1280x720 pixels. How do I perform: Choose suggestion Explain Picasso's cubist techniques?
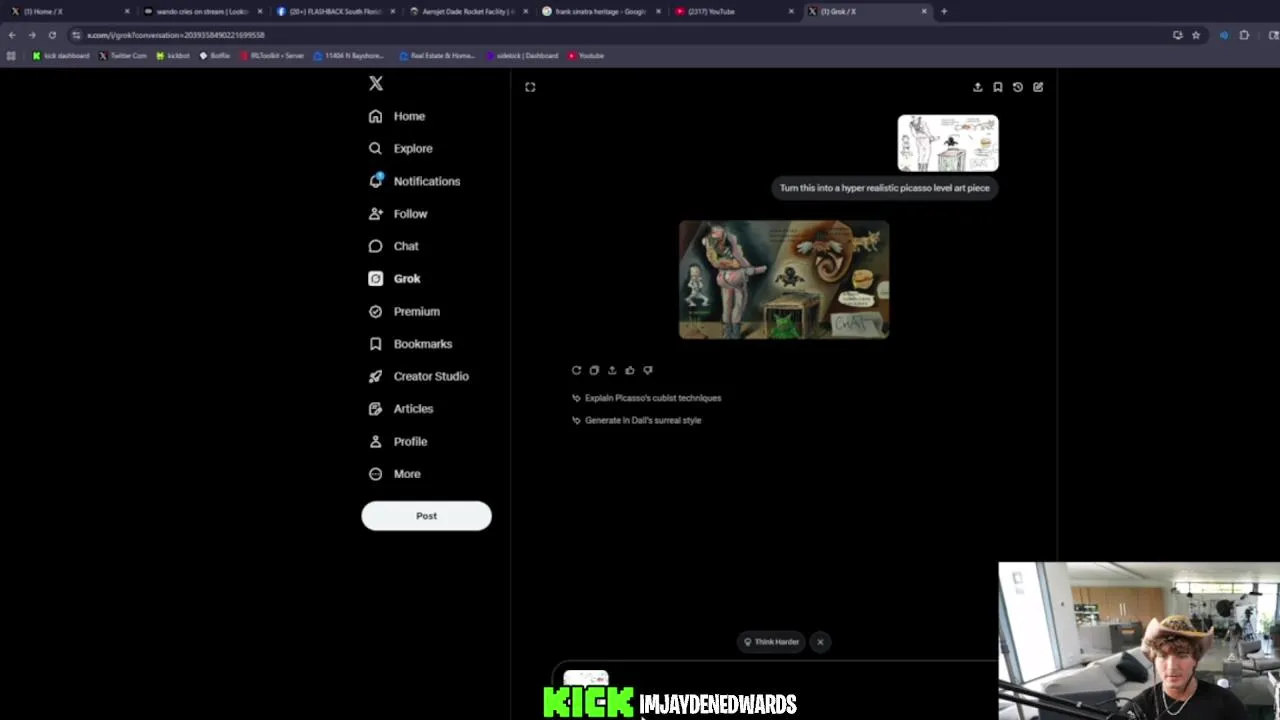647,398
